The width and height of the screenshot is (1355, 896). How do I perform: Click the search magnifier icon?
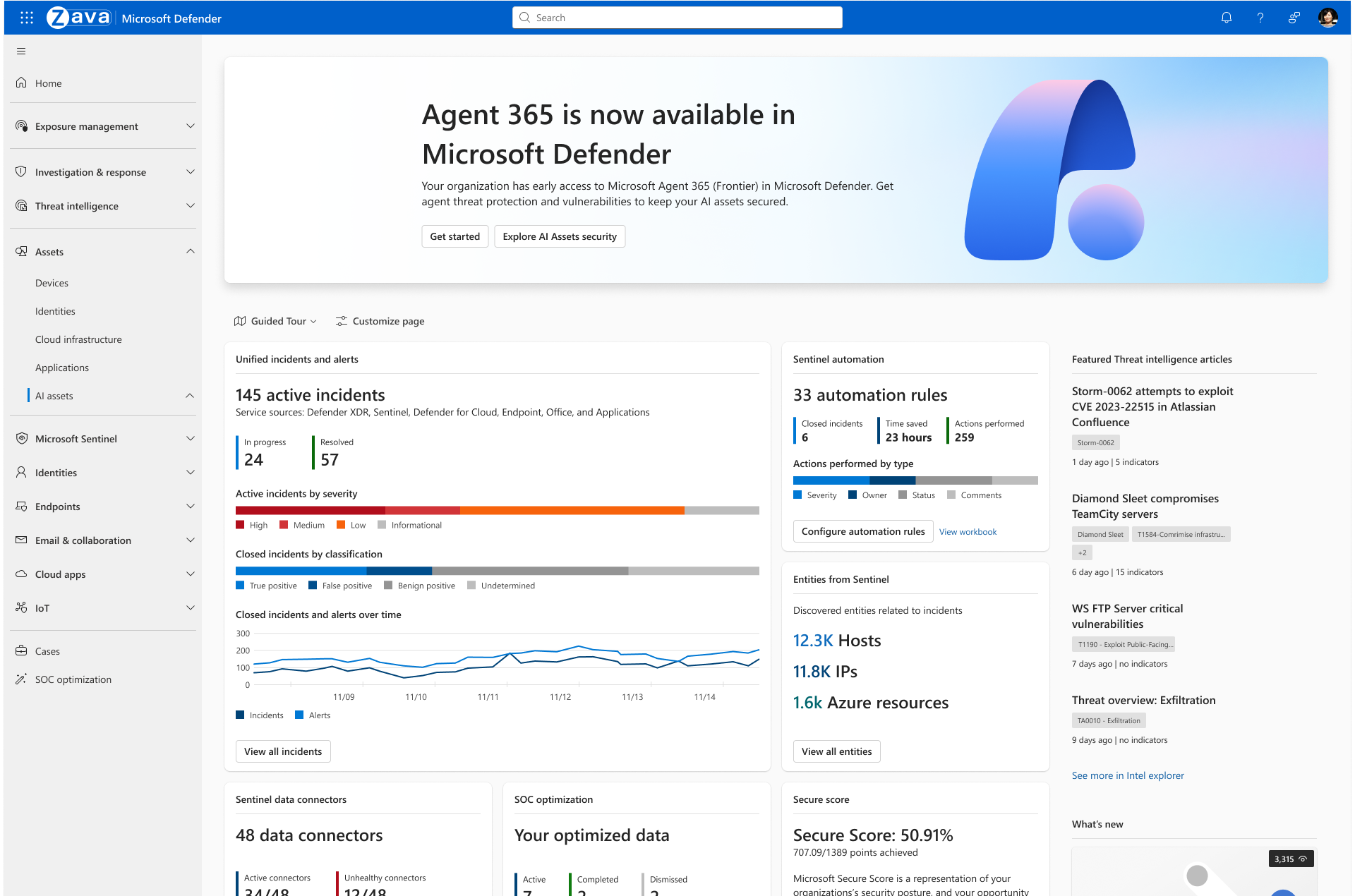coord(524,18)
